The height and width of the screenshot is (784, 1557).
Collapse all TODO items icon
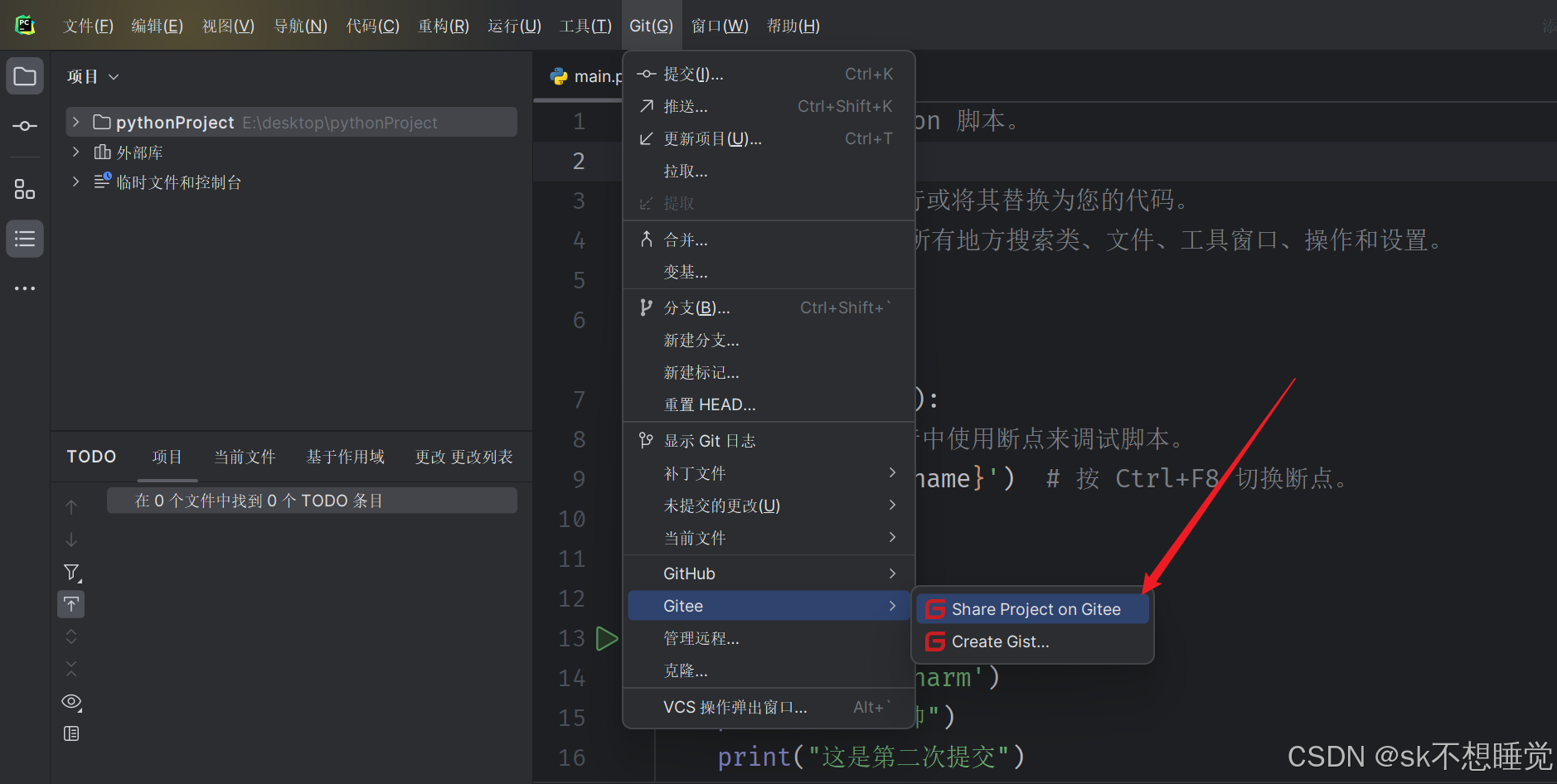coord(71,669)
